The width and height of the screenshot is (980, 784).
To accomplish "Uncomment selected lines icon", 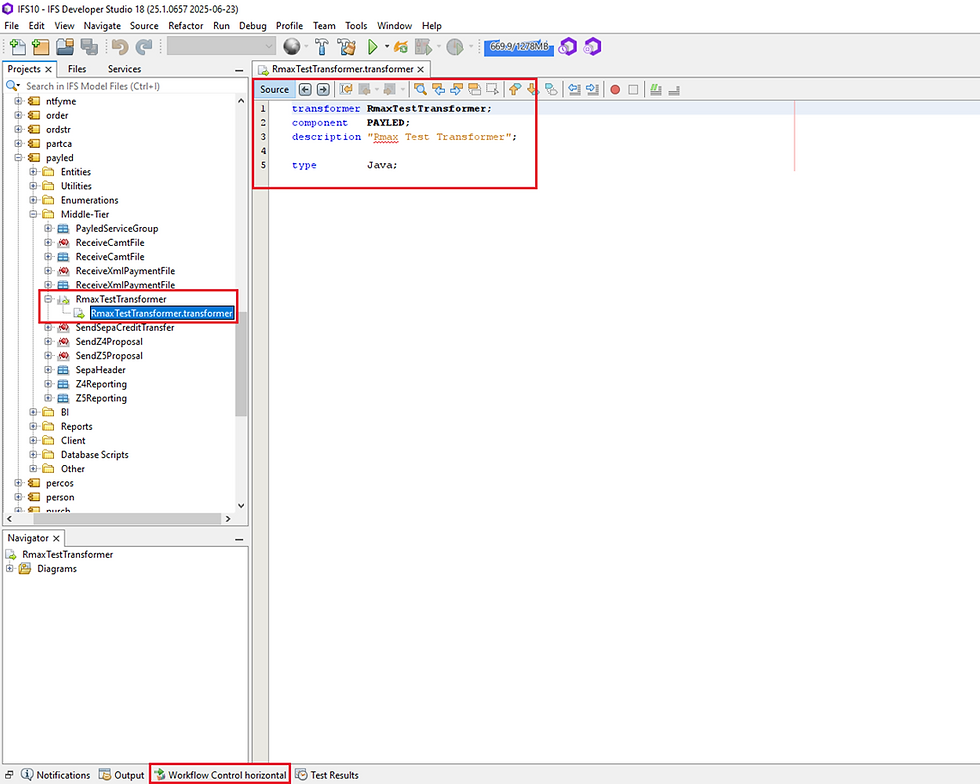I will point(674,89).
